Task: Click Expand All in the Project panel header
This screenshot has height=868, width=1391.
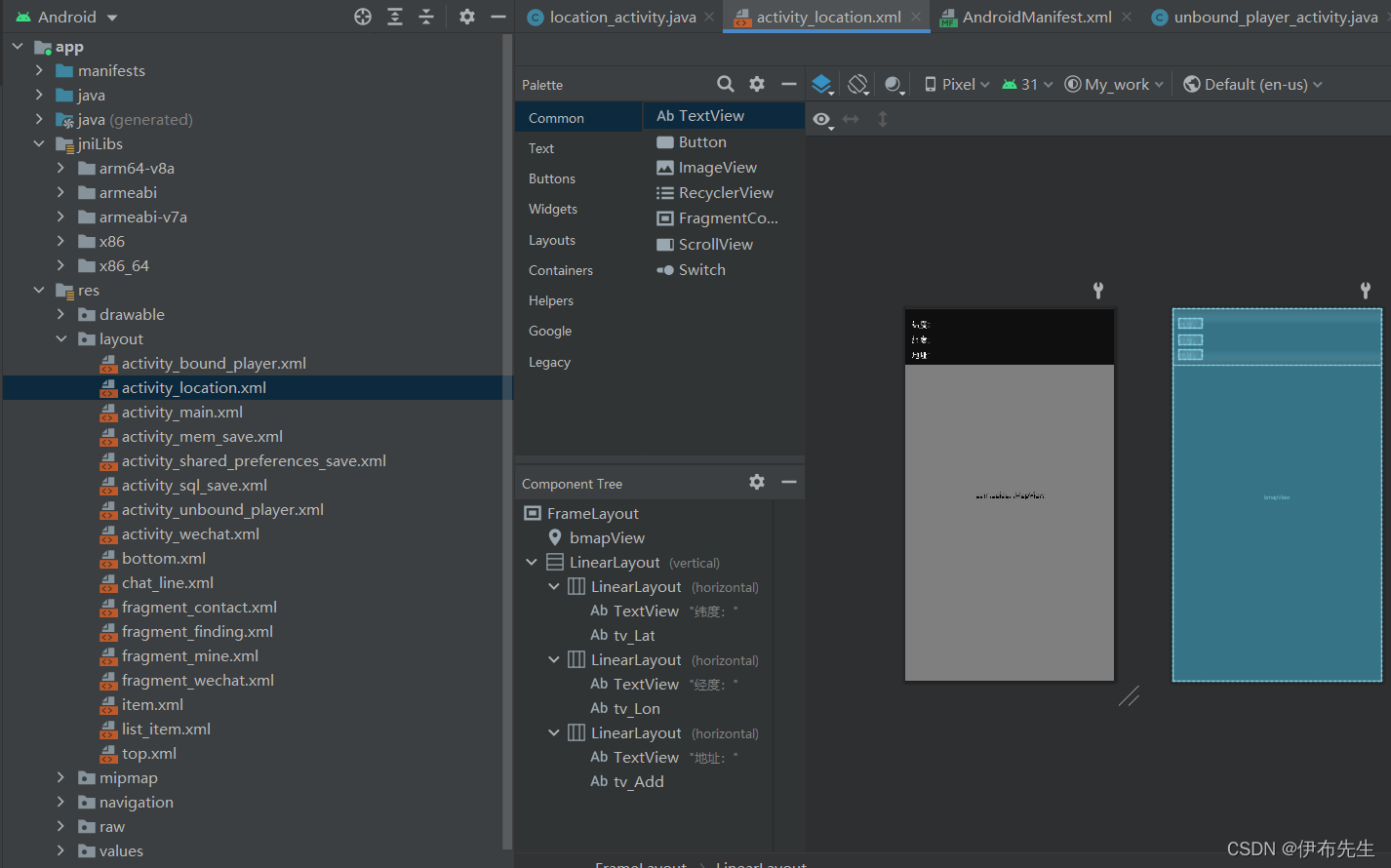Action: [x=395, y=17]
